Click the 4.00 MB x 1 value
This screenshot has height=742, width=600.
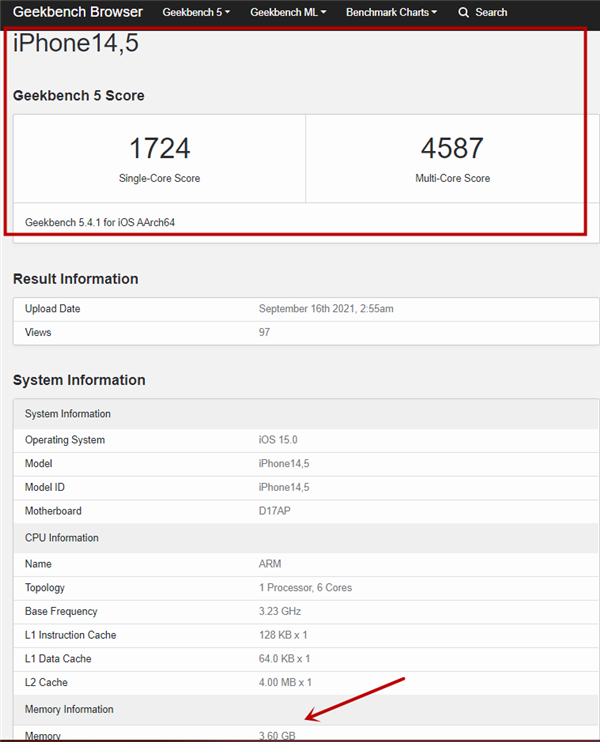(285, 682)
